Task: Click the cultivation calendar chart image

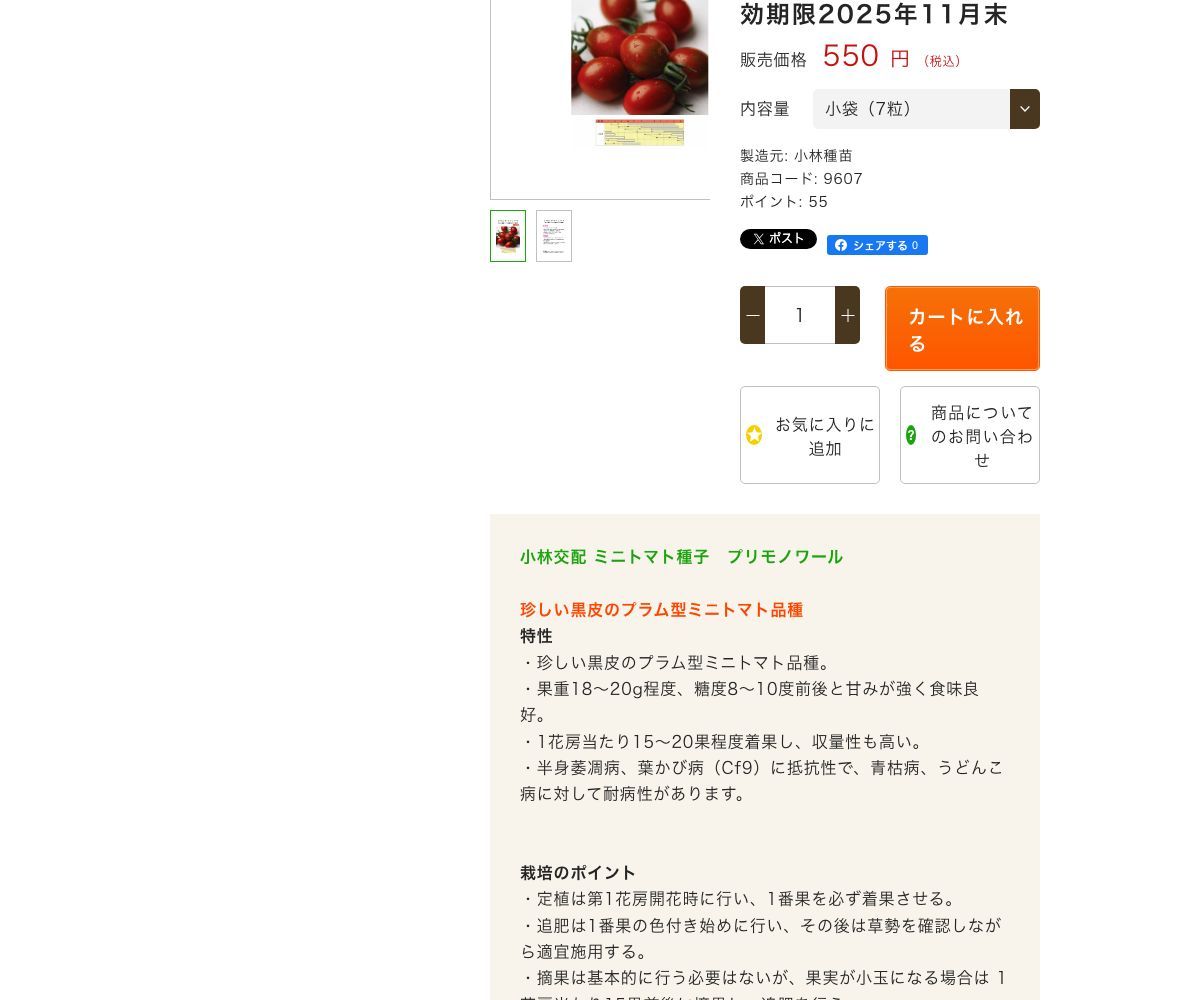Action: click(x=640, y=132)
